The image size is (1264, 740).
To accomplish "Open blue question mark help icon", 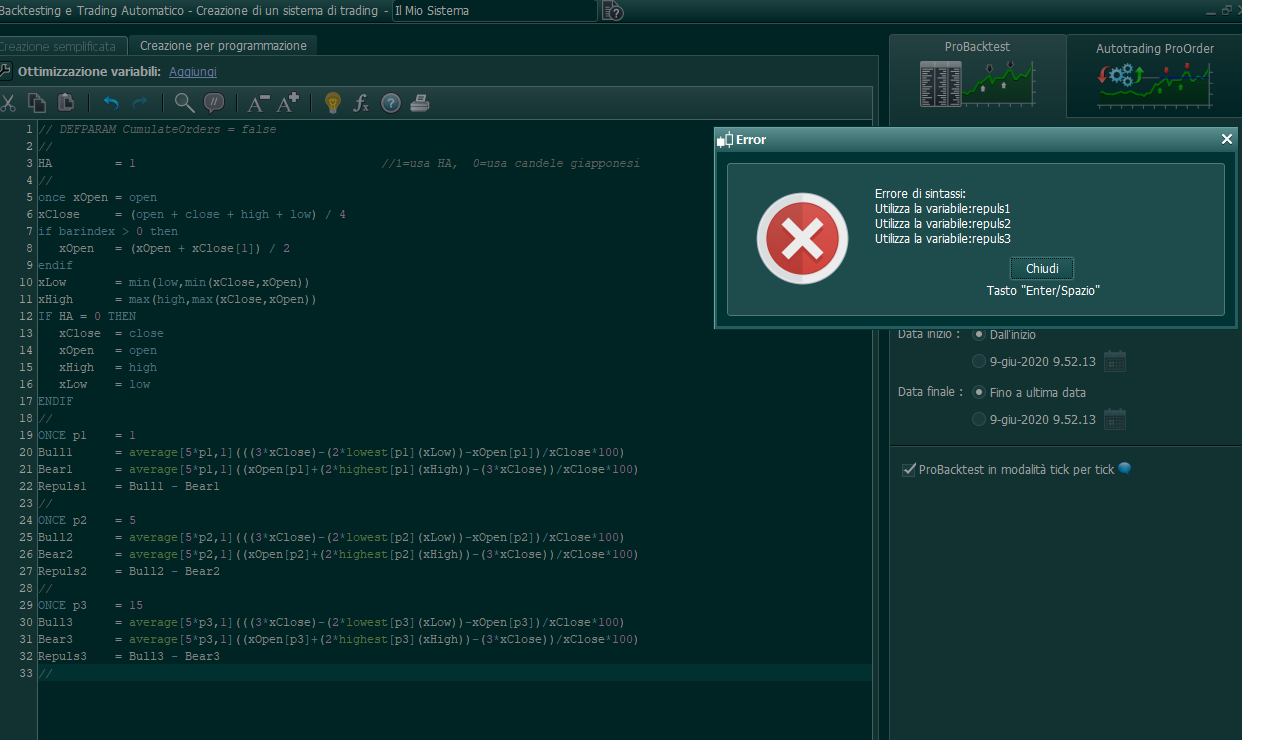I will [391, 102].
